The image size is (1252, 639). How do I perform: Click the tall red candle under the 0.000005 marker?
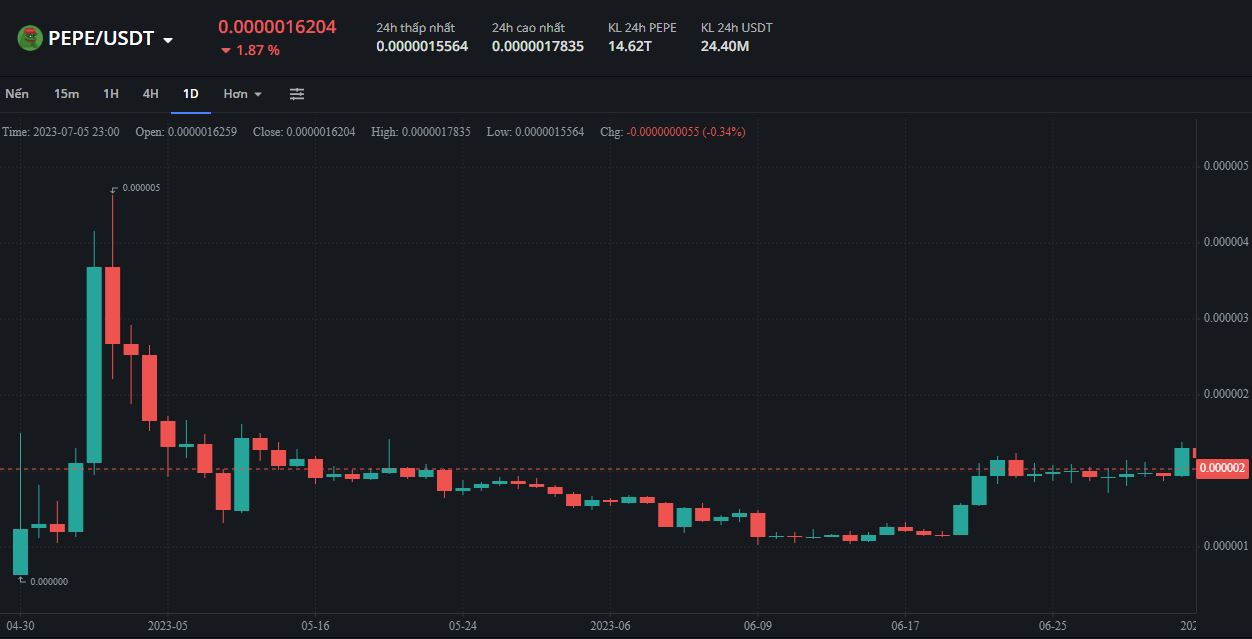pos(112,305)
